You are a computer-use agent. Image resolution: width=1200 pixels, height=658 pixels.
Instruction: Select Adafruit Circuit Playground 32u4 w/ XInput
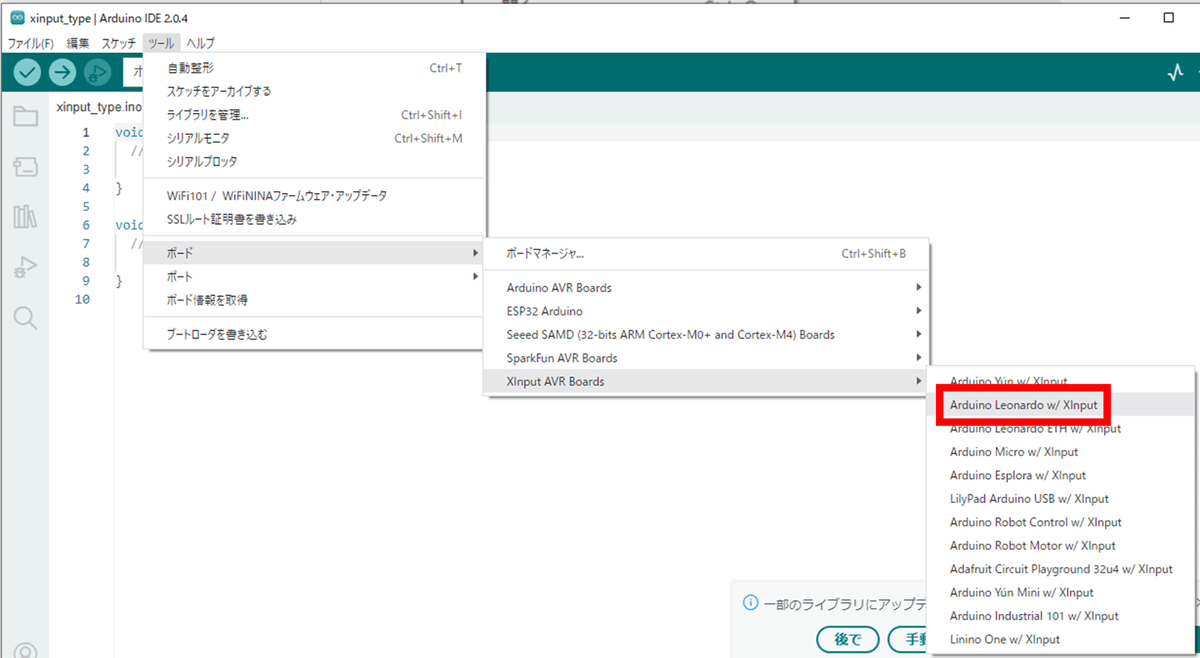[x=1062, y=569]
